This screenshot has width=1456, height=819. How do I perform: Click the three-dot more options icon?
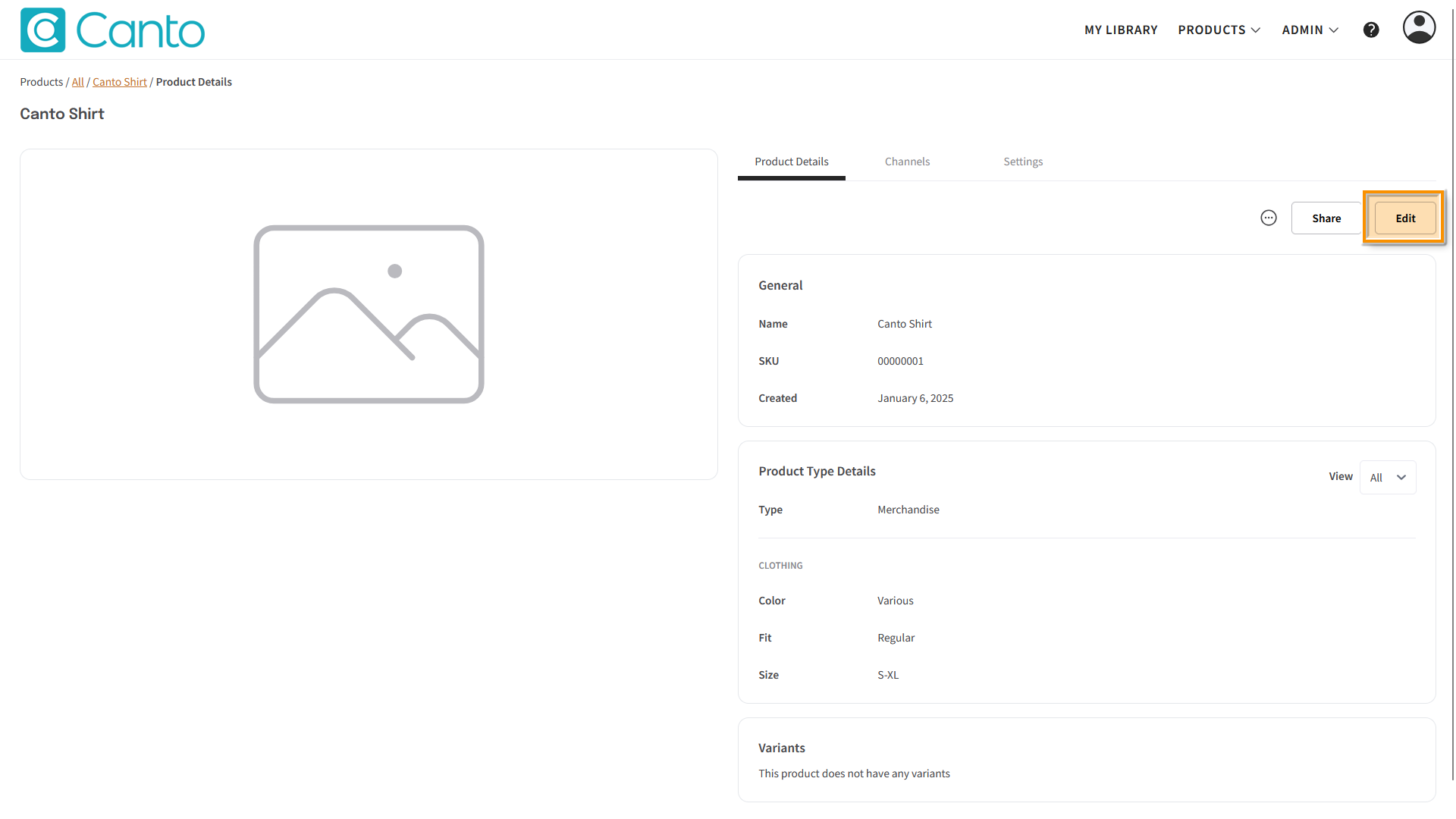click(x=1269, y=218)
